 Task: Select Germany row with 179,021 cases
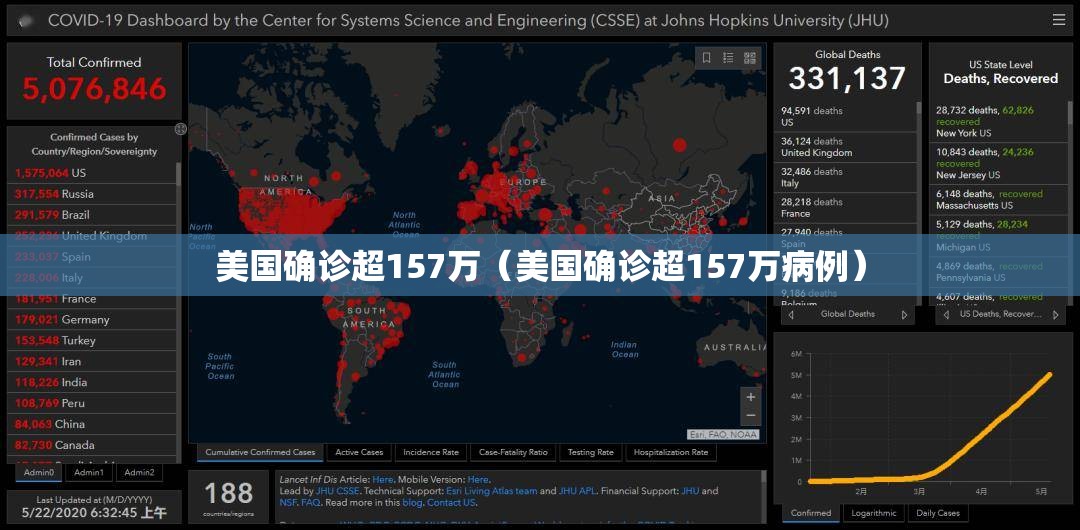pyautogui.click(x=92, y=319)
